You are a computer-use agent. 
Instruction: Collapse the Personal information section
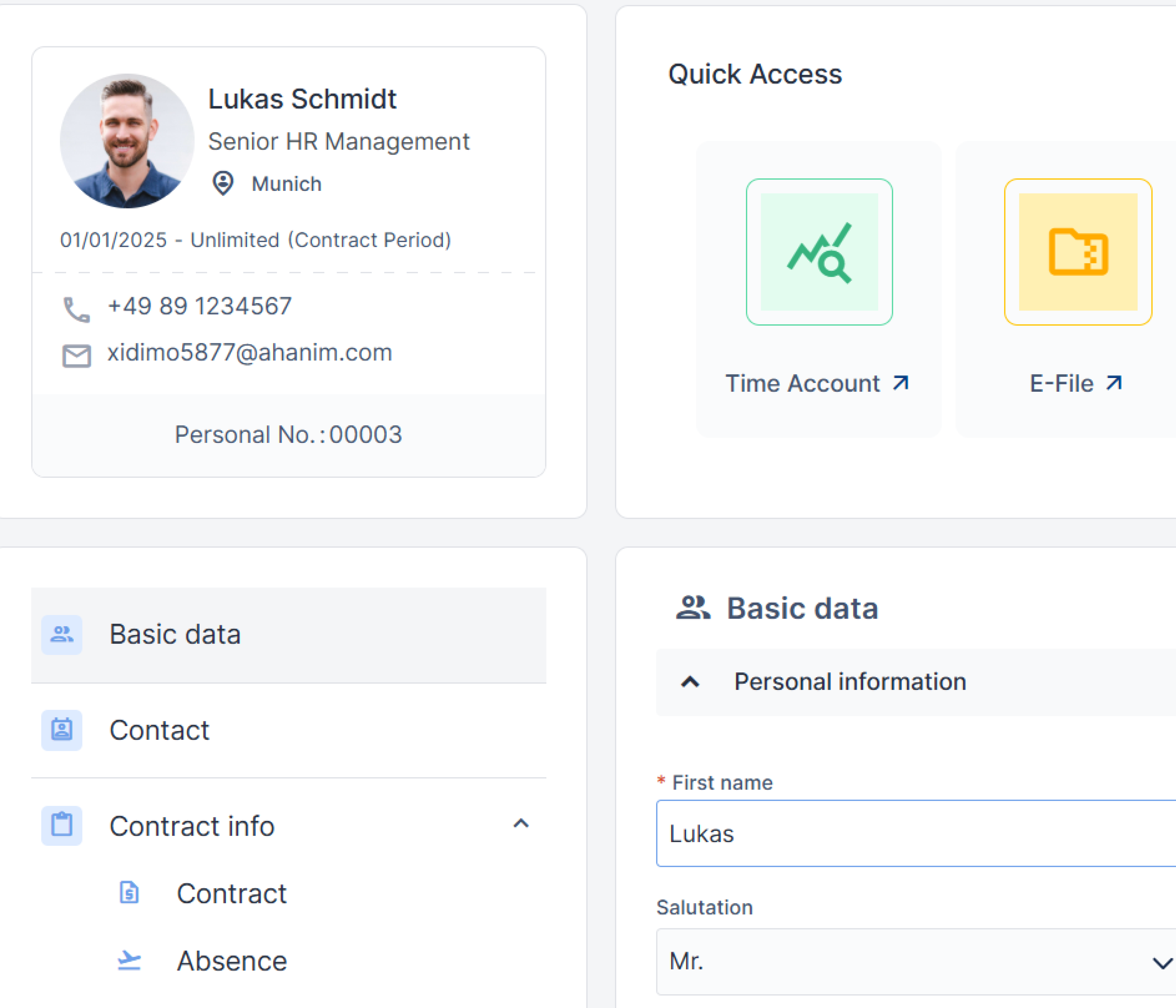690,681
